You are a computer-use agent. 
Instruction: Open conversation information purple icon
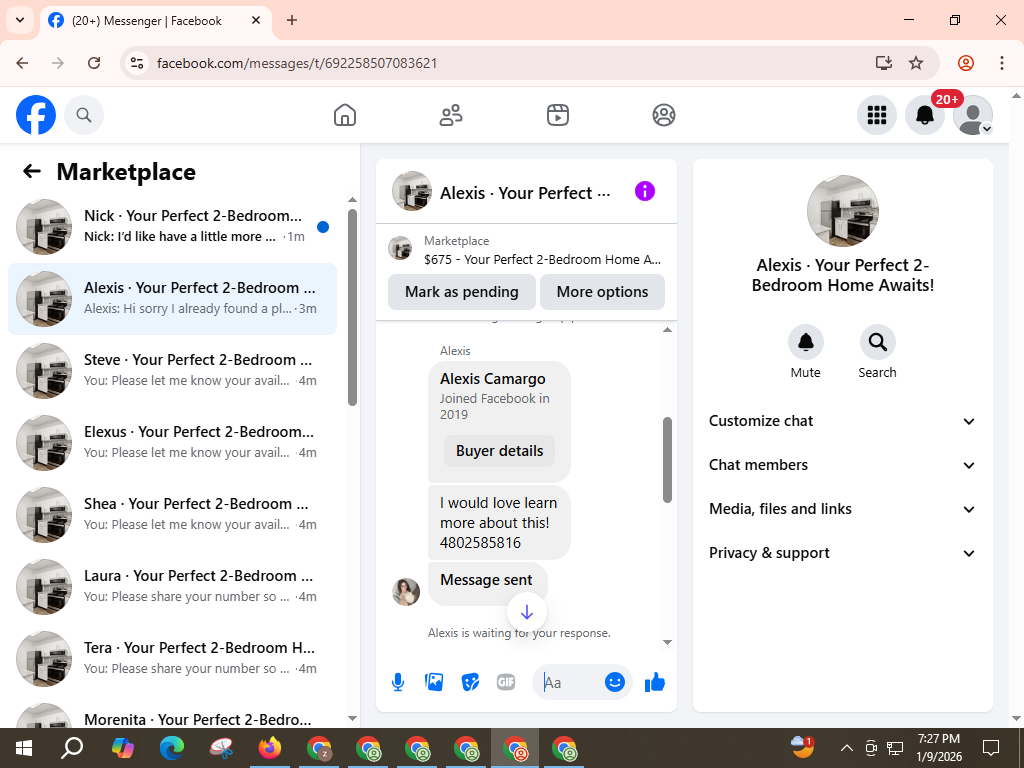(645, 191)
